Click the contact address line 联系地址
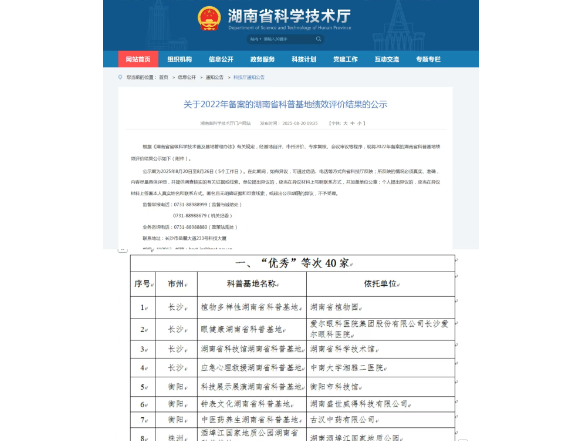The width and height of the screenshot is (588, 441). coord(184,238)
